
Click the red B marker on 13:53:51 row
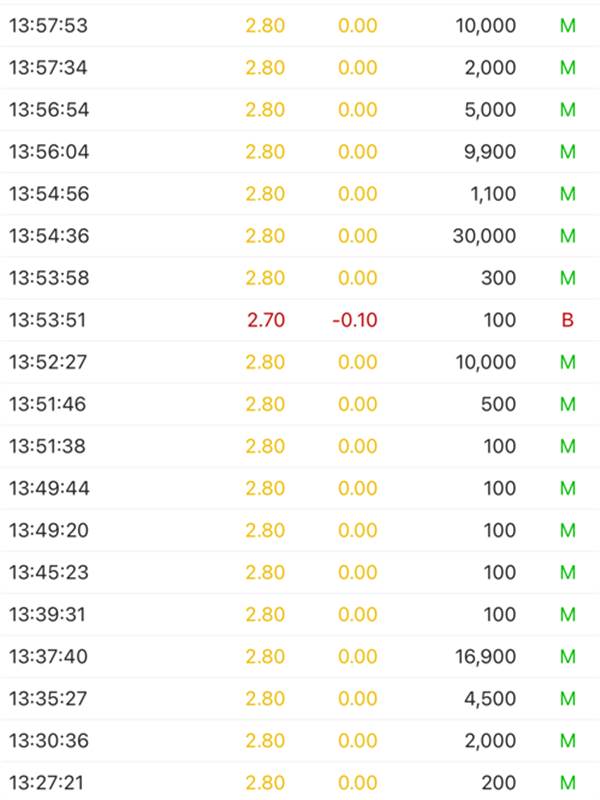coord(567,320)
